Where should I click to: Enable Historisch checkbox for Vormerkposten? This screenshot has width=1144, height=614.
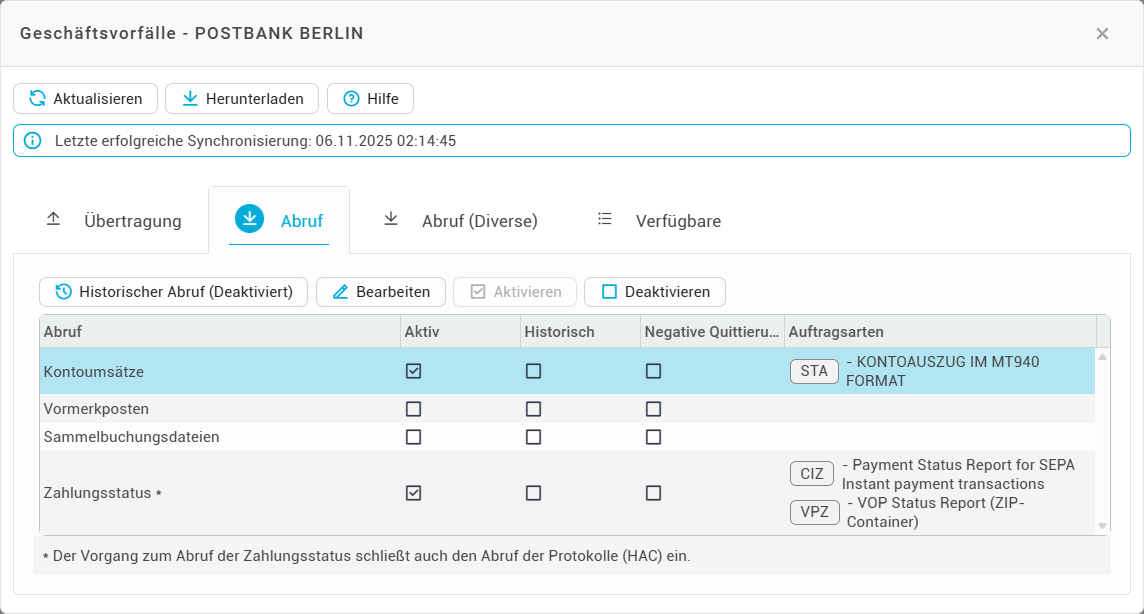pos(533,409)
